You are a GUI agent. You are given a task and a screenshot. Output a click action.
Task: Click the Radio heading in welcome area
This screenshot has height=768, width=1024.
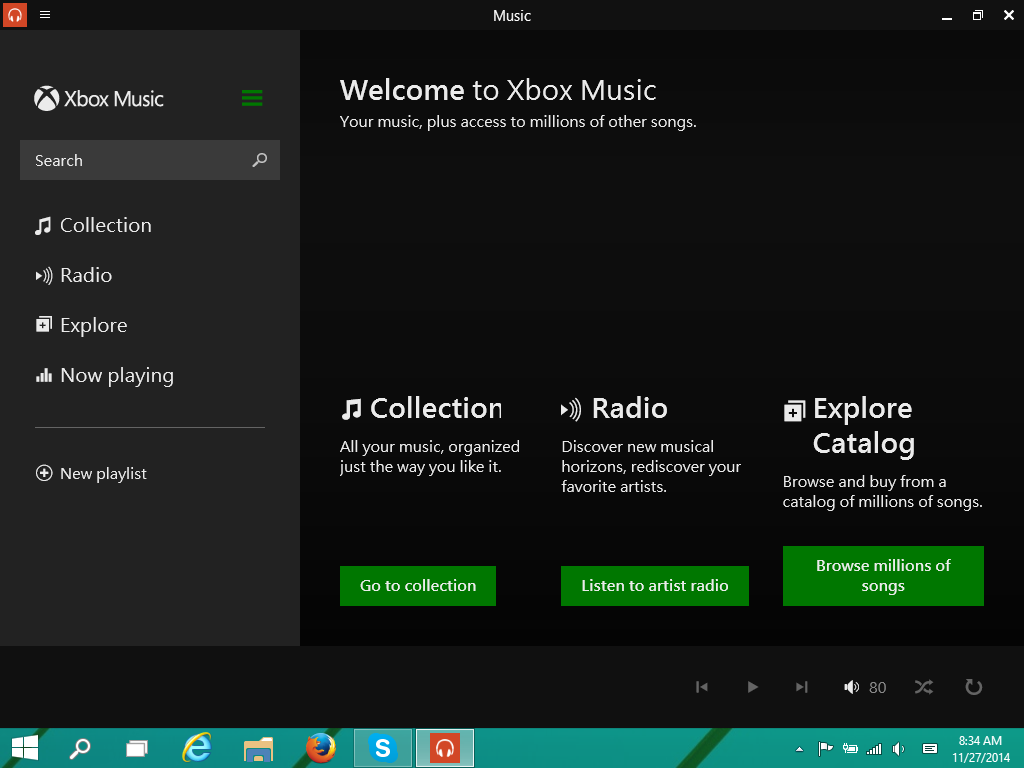[x=630, y=408]
